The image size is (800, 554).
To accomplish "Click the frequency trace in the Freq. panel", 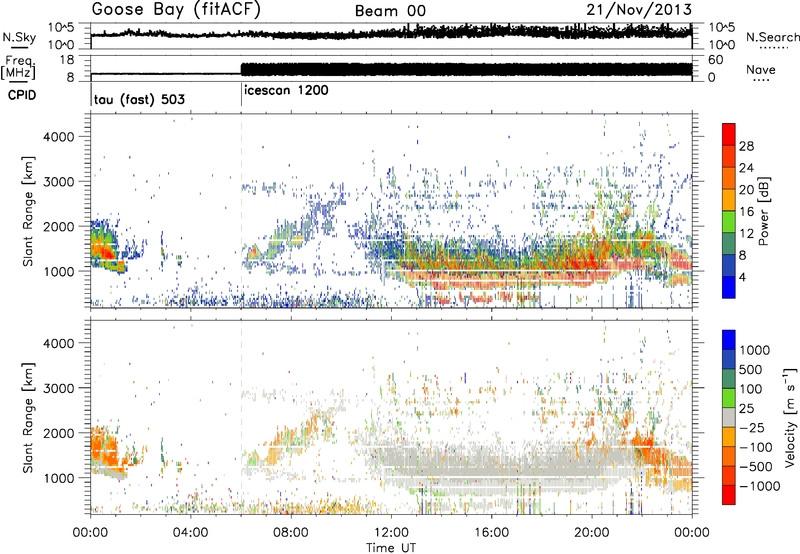I will coord(391,70).
